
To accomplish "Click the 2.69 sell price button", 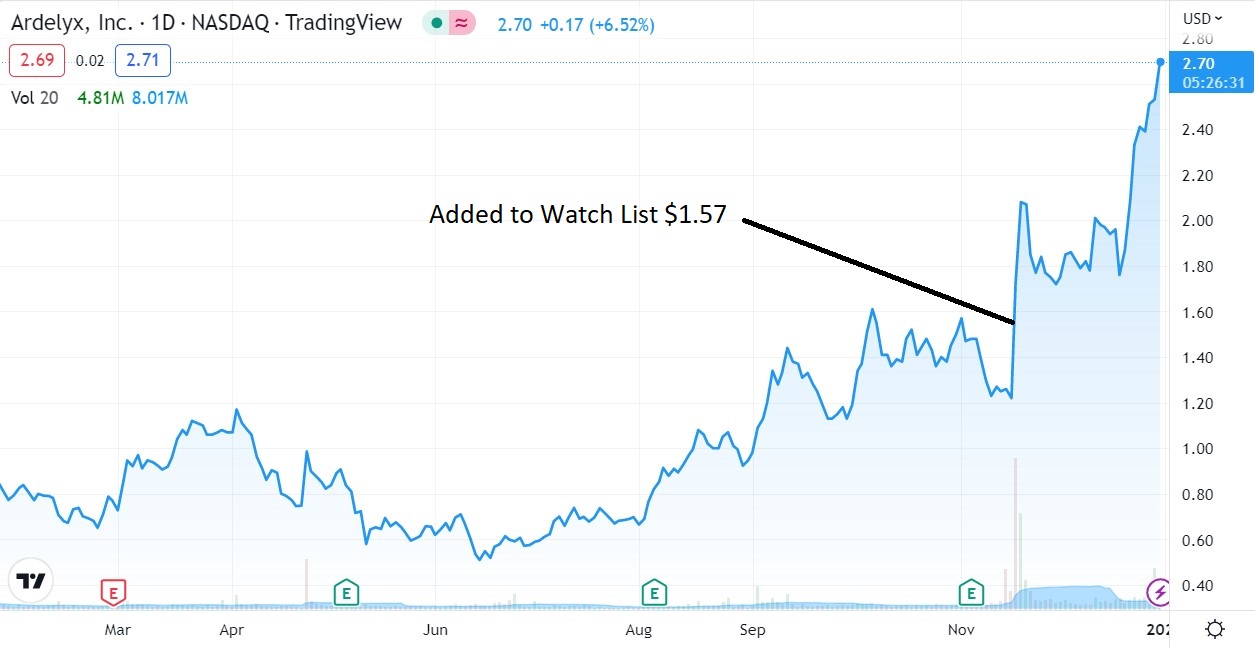I will (37, 61).
